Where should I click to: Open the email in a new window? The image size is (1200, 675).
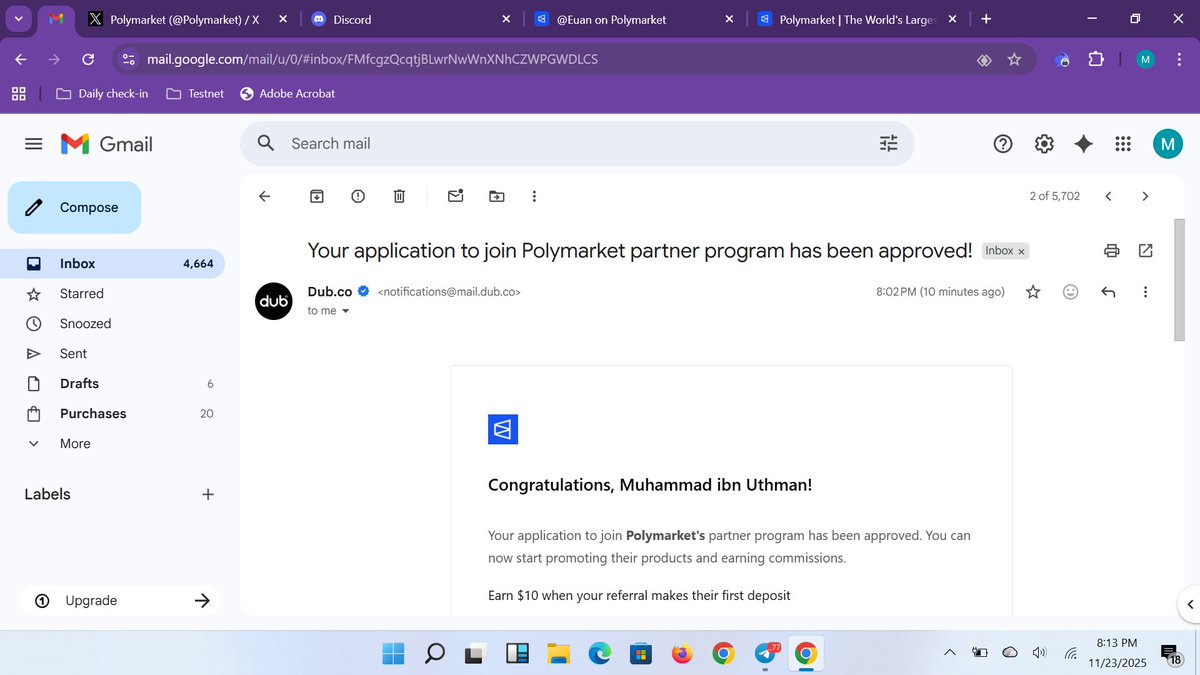1145,250
